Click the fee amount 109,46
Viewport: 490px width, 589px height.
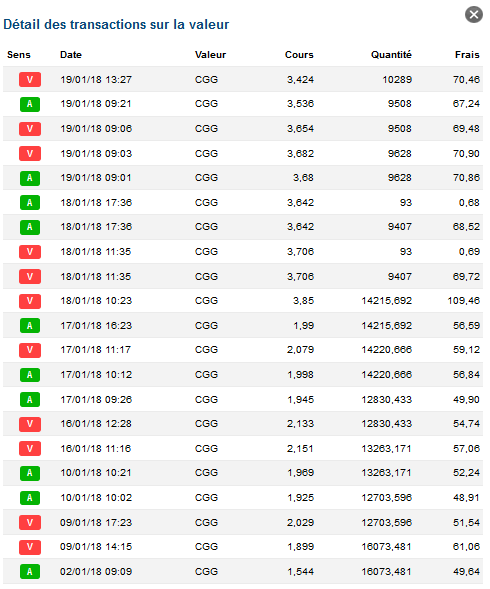463,301
